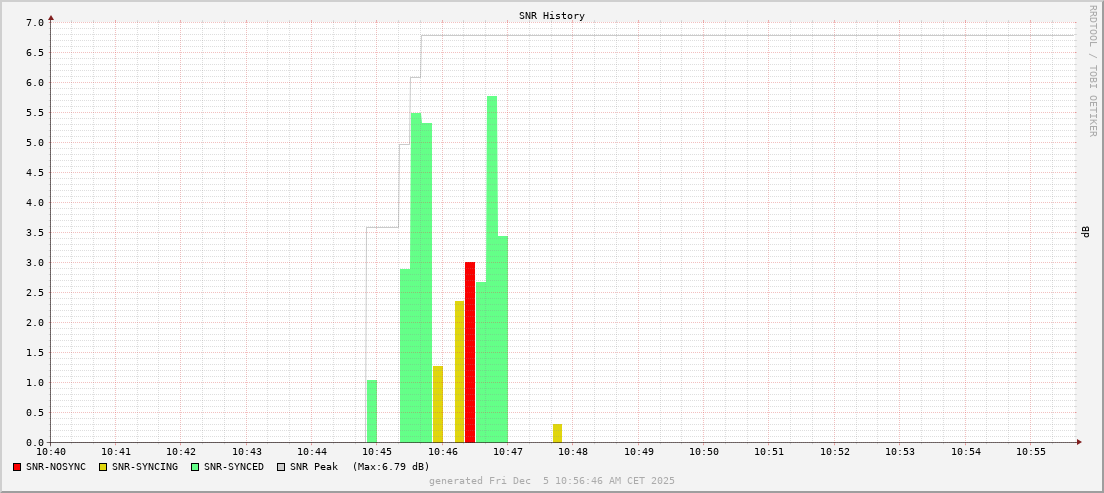This screenshot has width=1104, height=493.
Task: Click the gray SNR Peak legend swatch
Action: [281, 467]
